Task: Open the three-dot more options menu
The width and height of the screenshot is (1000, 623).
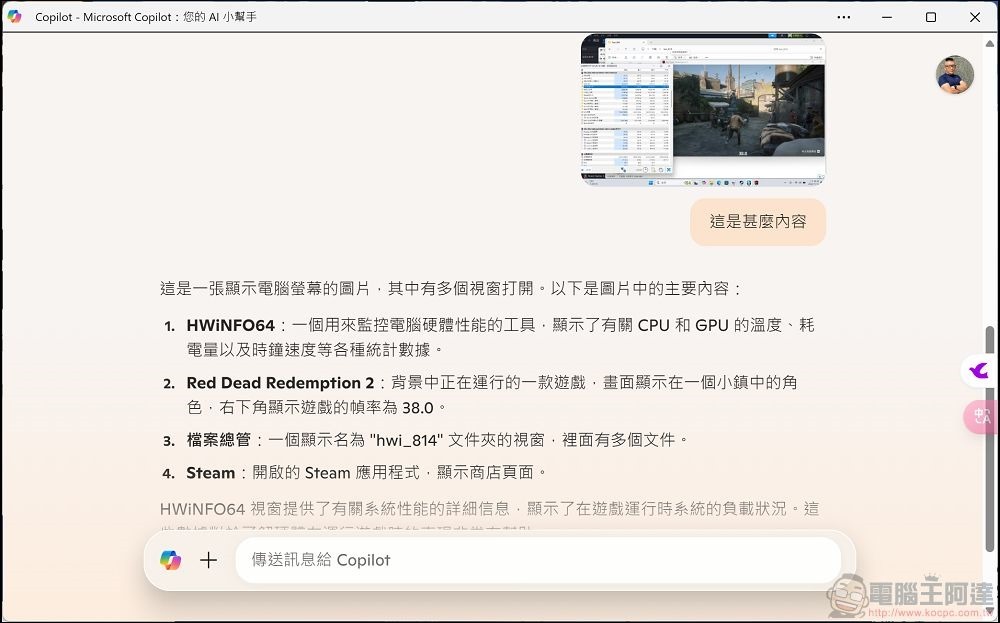Action: (x=844, y=17)
